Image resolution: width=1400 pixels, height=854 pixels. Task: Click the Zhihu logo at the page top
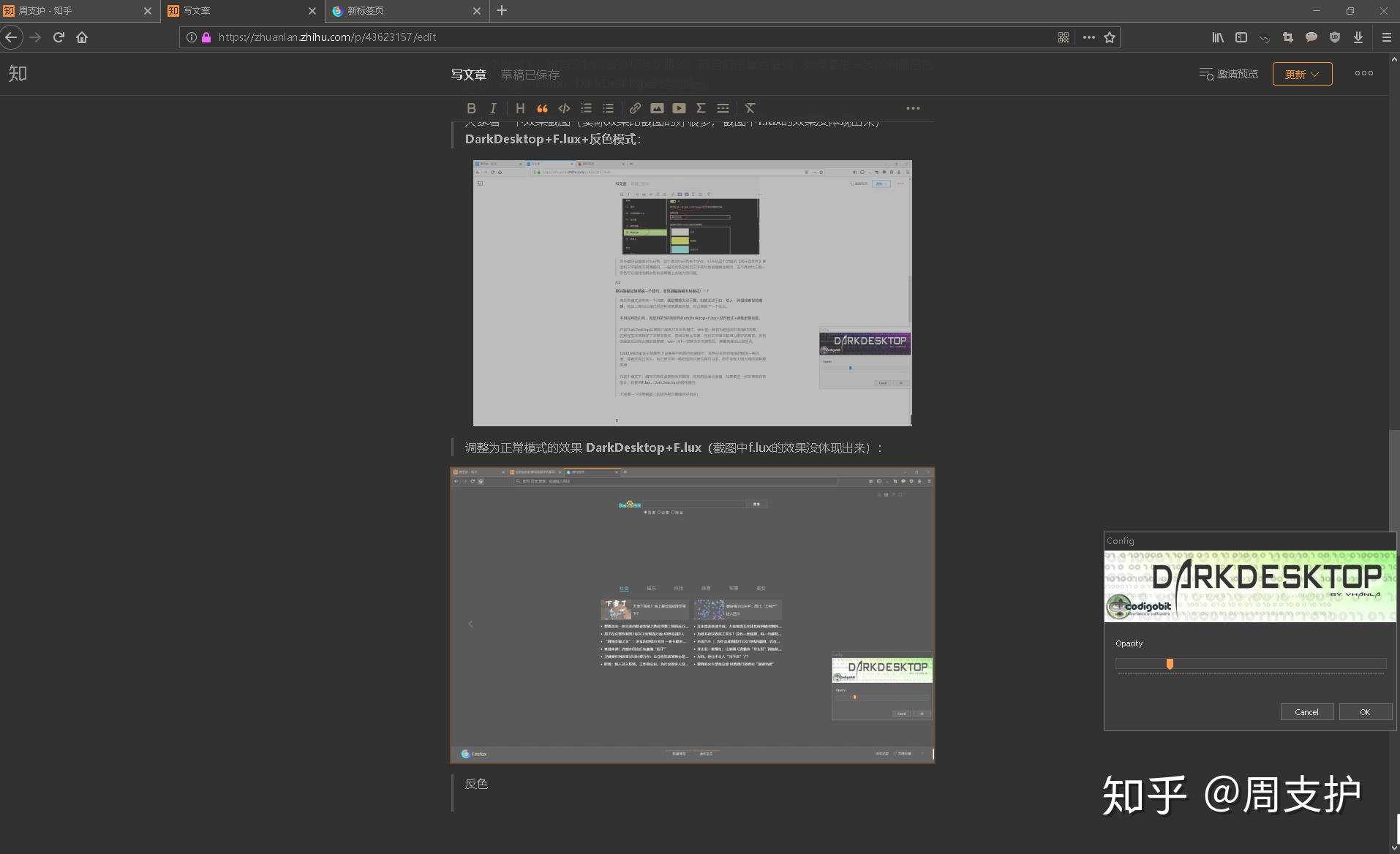pos(18,73)
